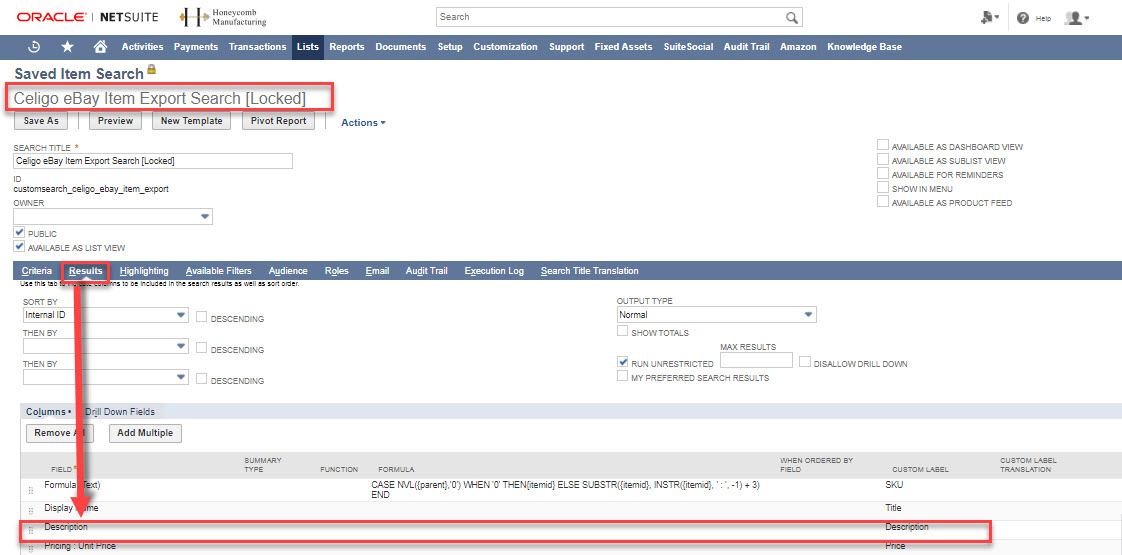The image size is (1122, 555).
Task: Toggle Available as List View checkbox
Action: click(19, 247)
